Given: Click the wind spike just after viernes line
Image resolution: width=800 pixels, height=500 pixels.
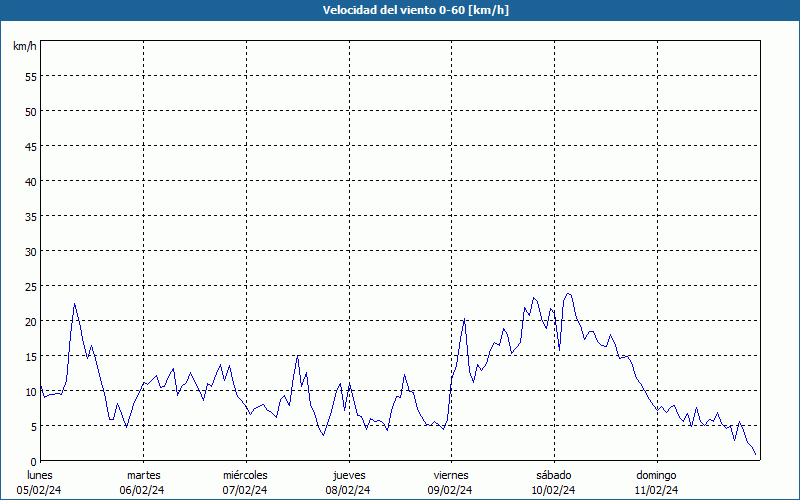Looking at the screenshot, I should coord(464,318).
